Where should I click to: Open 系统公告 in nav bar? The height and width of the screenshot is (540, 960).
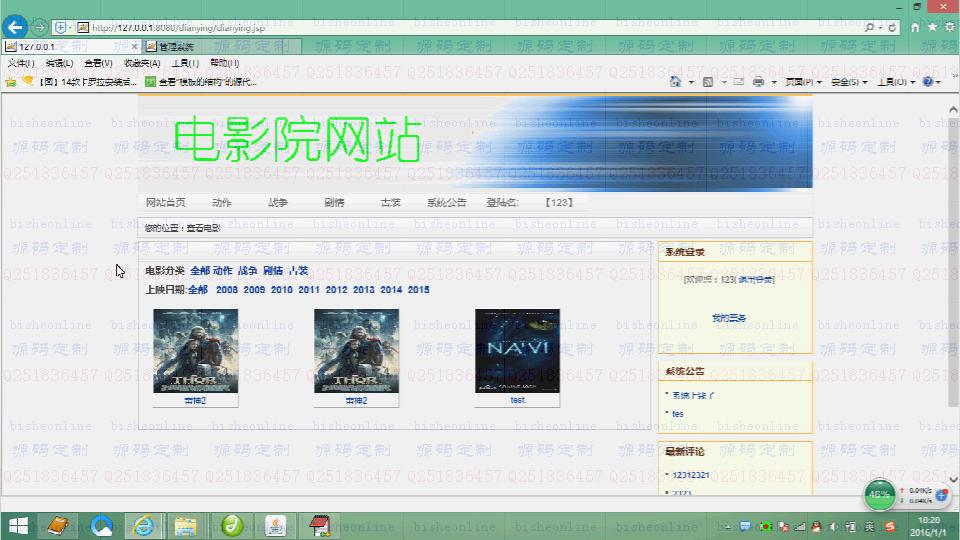coord(447,202)
